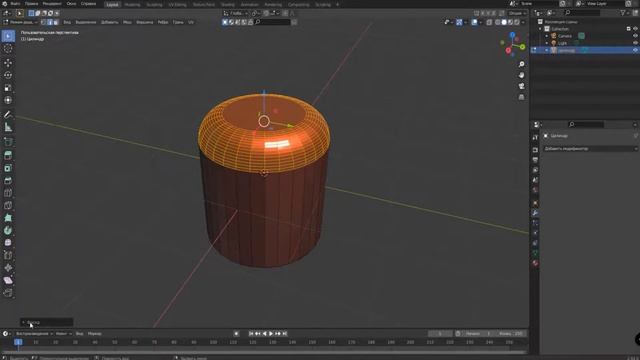Select the Extrude Region tool

click(8, 155)
